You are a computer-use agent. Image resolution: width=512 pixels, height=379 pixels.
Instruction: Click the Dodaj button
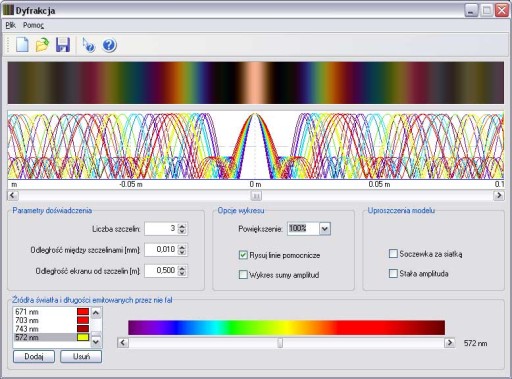(x=34, y=356)
